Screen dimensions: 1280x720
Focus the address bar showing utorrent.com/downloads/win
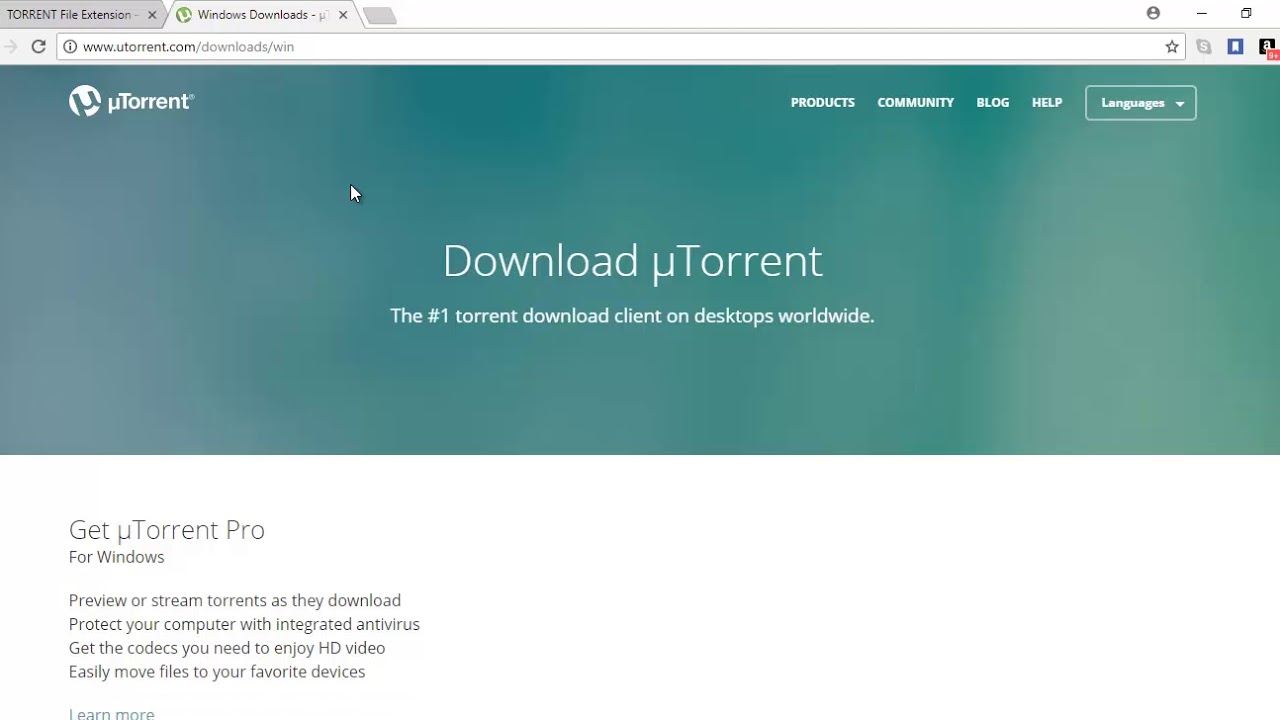(620, 46)
